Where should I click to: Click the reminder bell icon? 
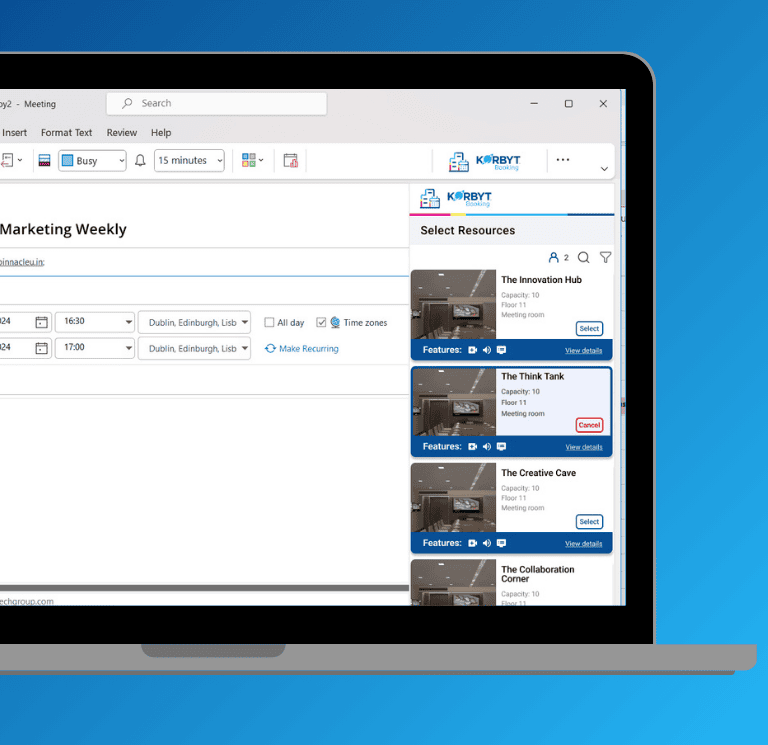pyautogui.click(x=140, y=161)
